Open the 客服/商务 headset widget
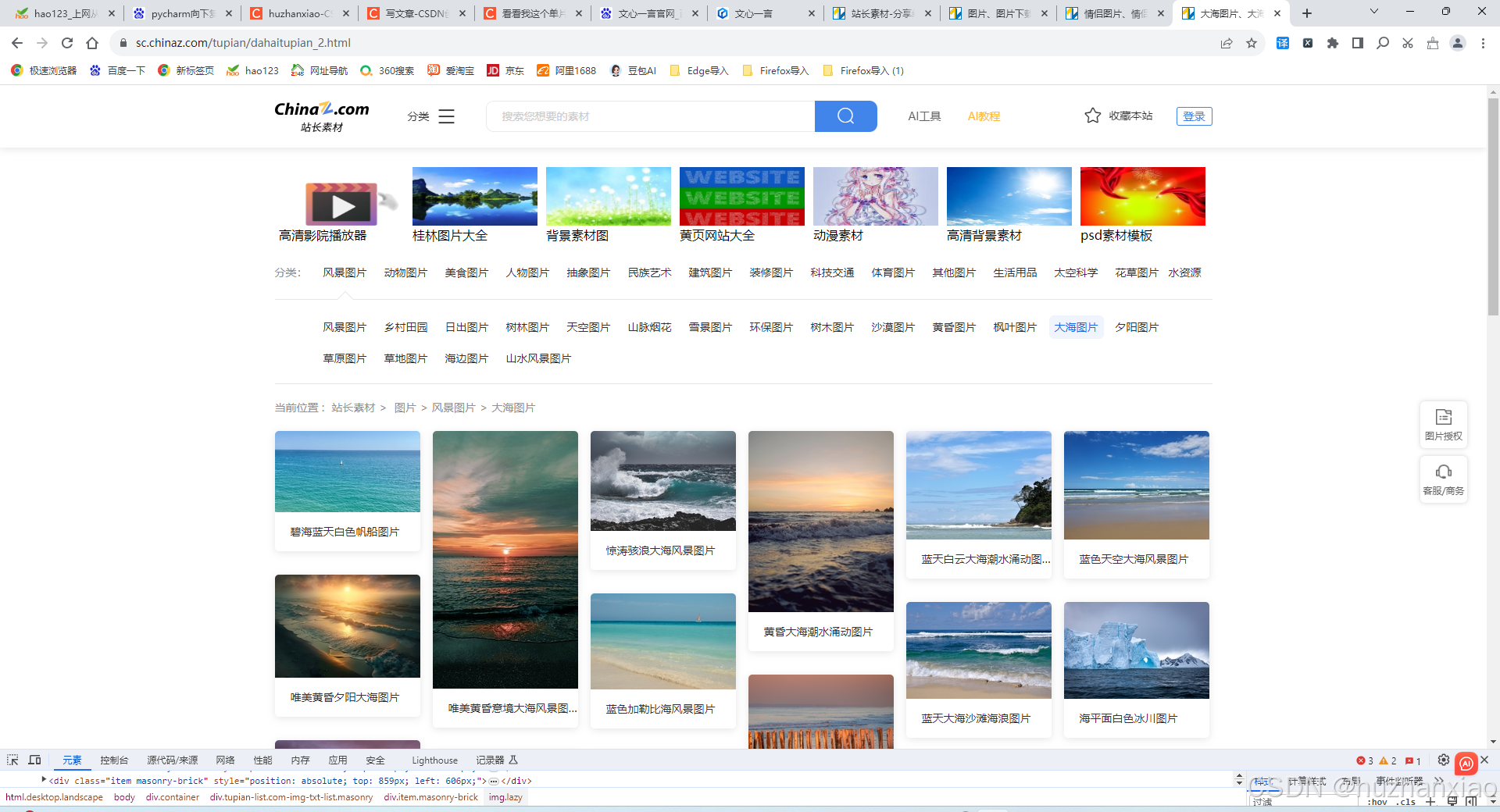1500x812 pixels. coord(1443,479)
